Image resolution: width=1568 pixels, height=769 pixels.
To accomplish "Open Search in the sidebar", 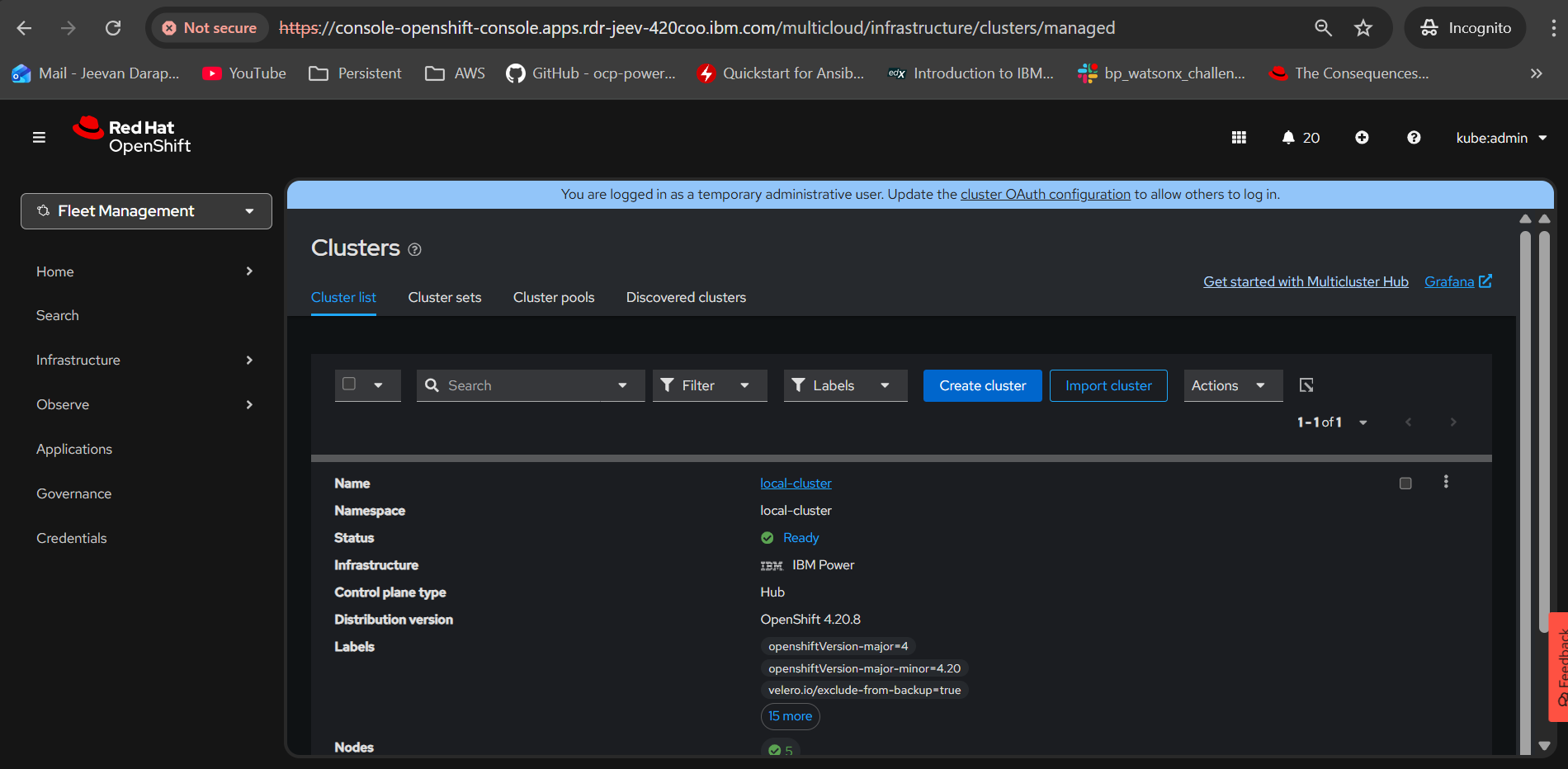I will click(x=58, y=315).
